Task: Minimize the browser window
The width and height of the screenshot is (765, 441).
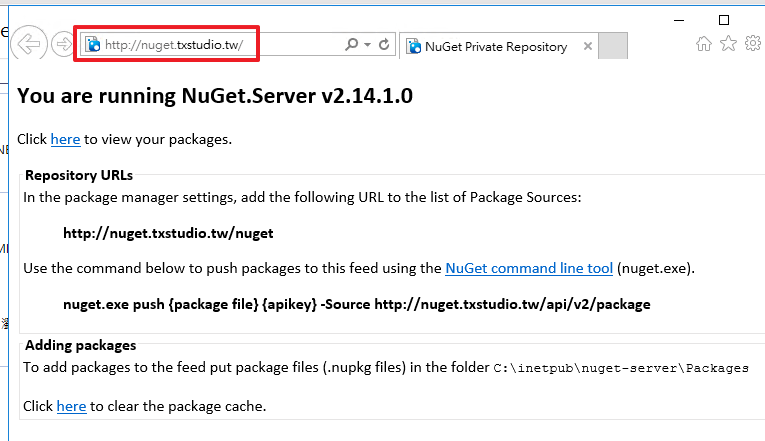Action: 679,20
